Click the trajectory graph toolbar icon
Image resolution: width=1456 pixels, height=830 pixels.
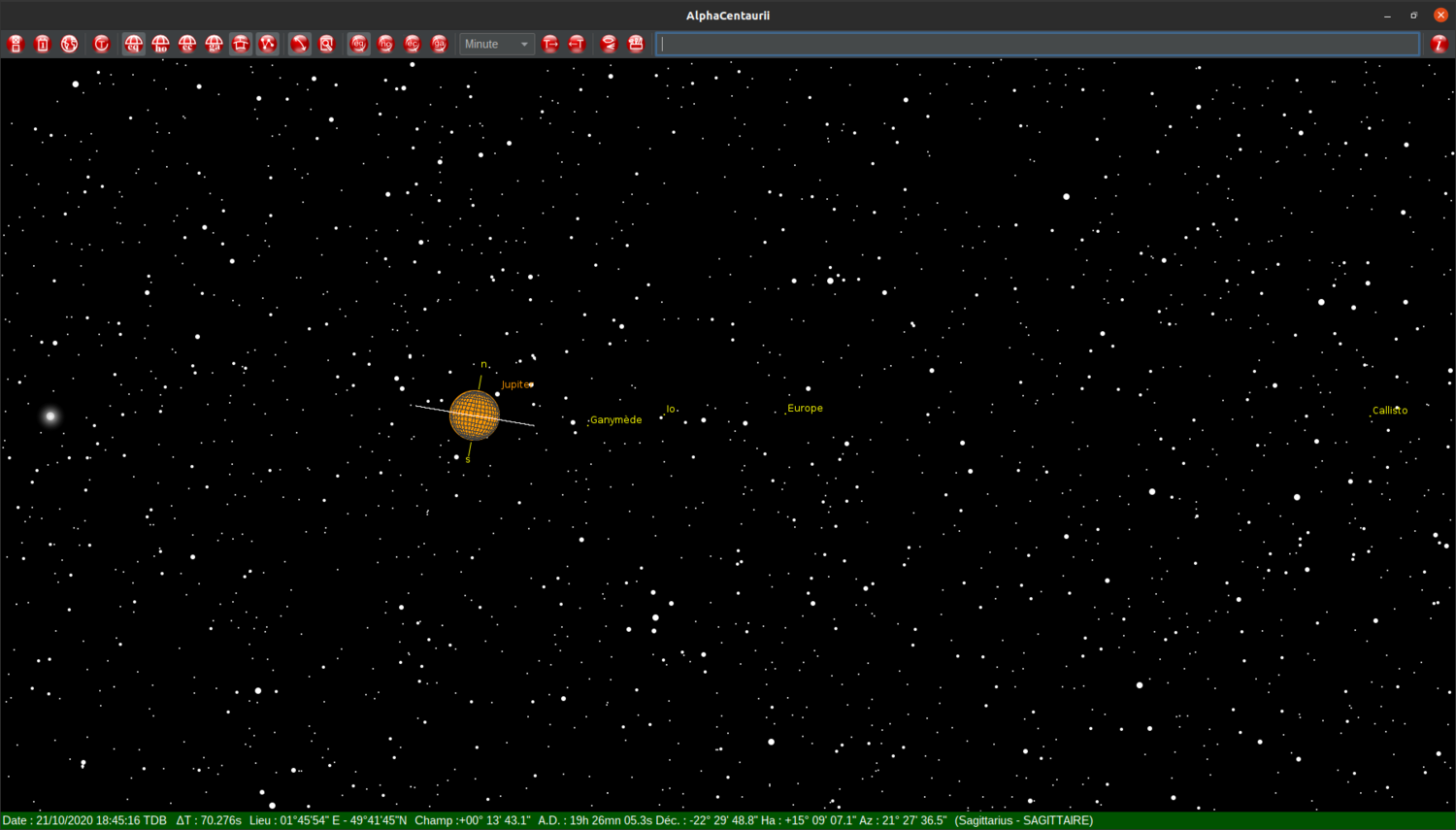(268, 44)
